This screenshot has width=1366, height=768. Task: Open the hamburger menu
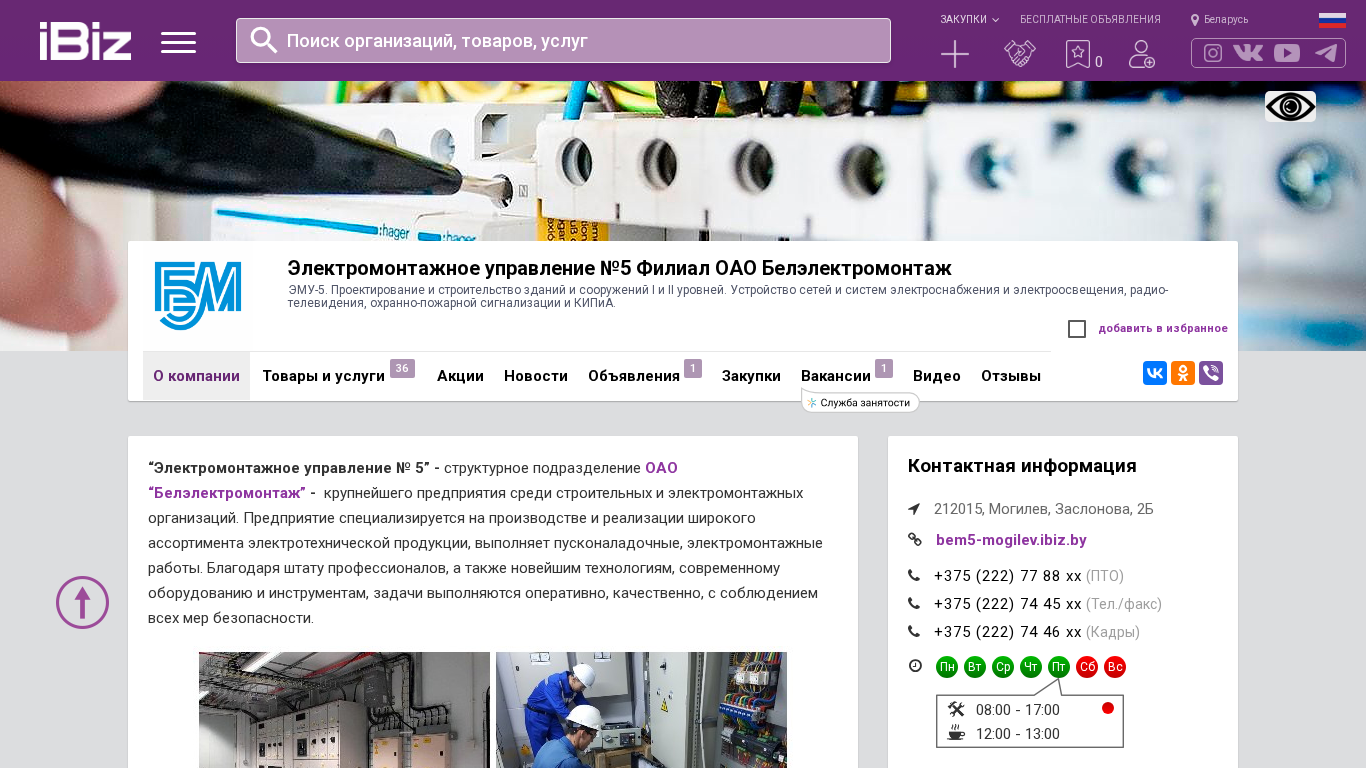click(178, 42)
